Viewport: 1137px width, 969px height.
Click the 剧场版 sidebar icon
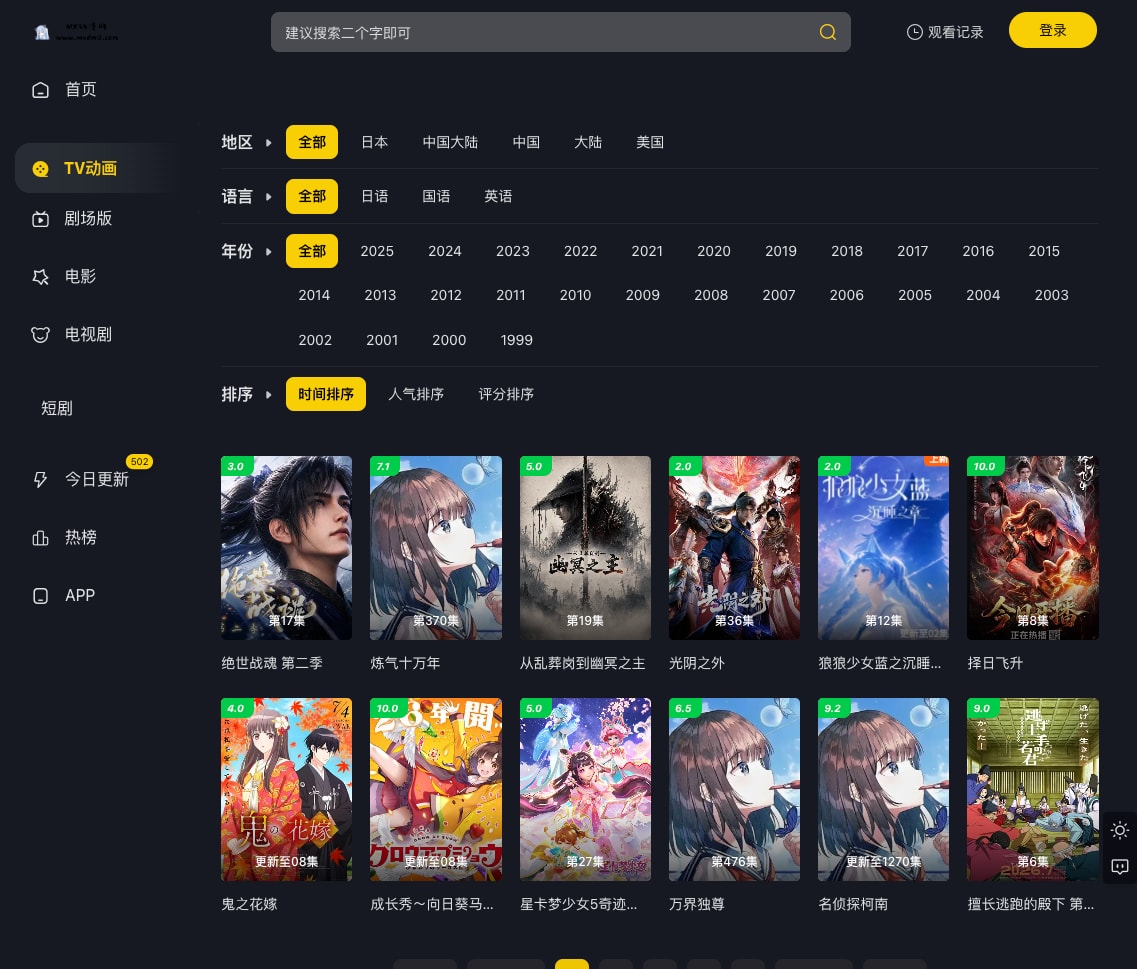point(41,219)
